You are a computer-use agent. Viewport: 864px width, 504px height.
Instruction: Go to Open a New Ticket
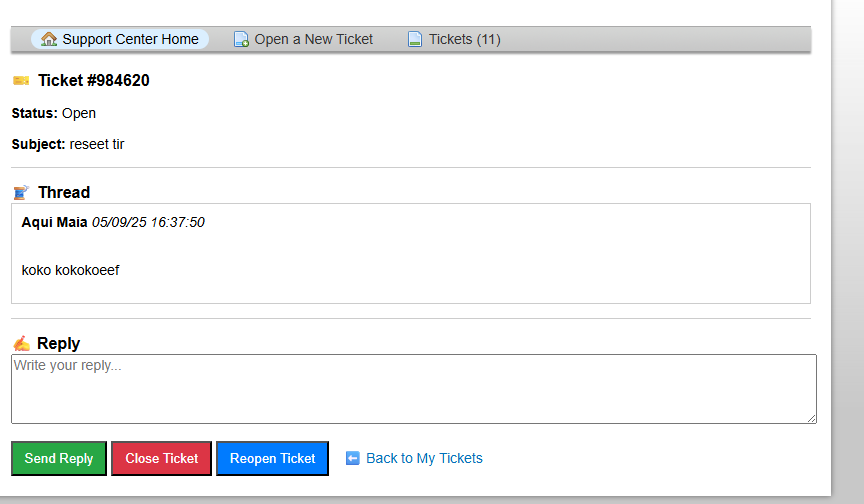pos(313,39)
